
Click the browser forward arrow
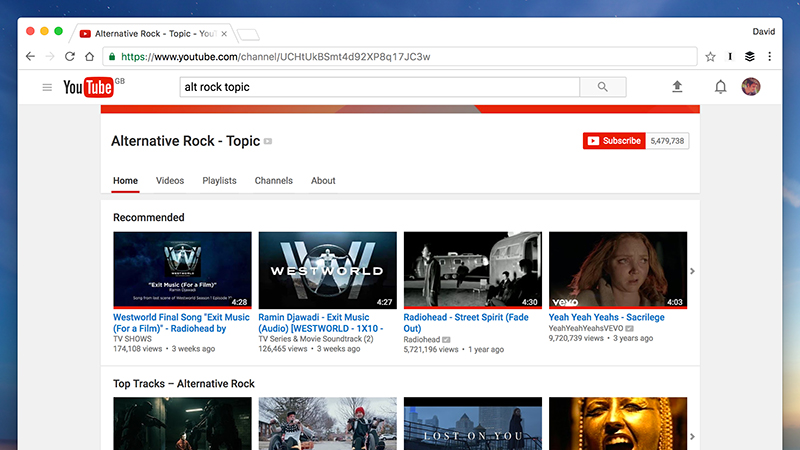pyautogui.click(x=50, y=57)
